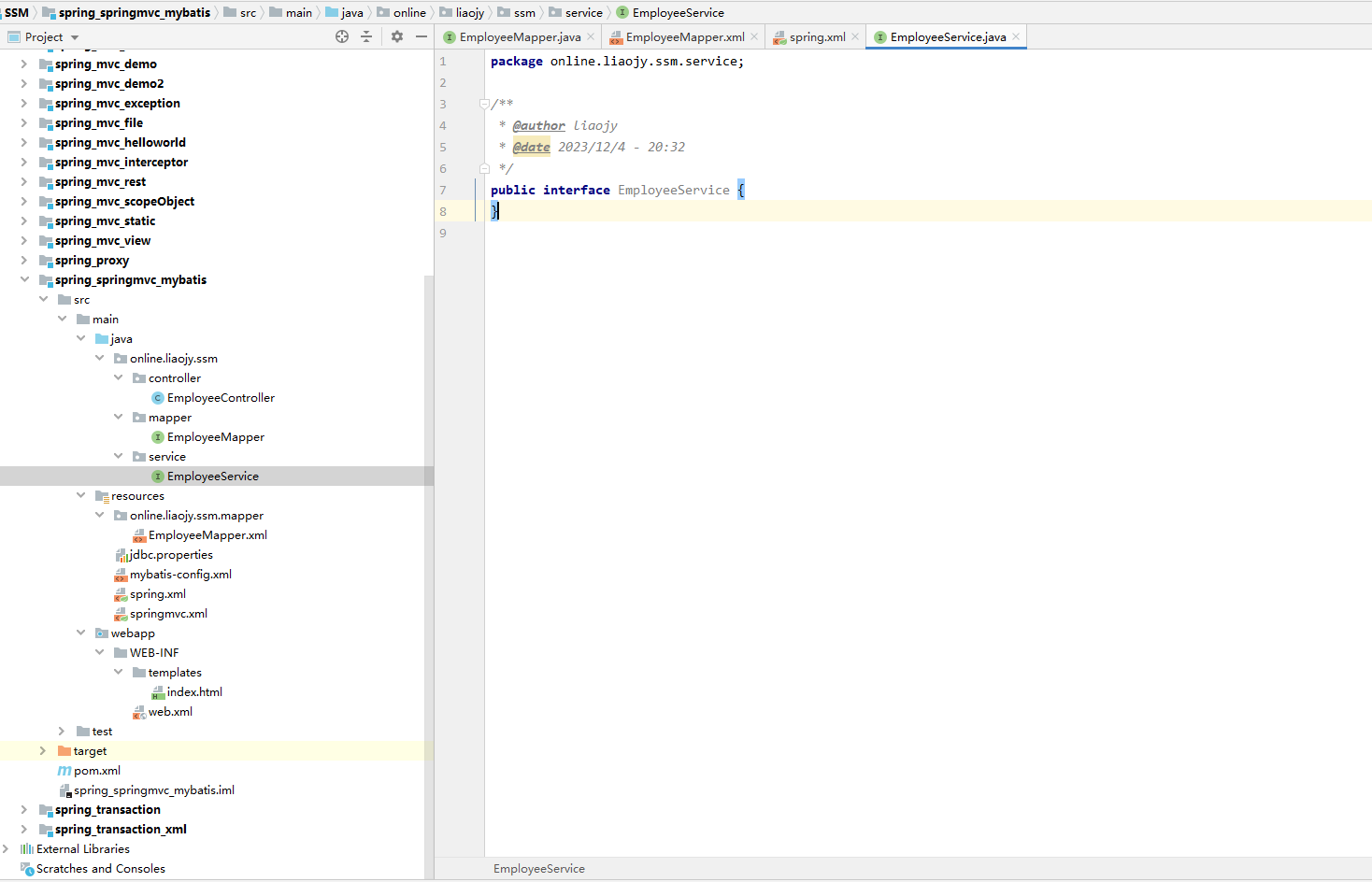Click the @date tag in the comment
Image resolution: width=1372 pixels, height=882 pixels.
coord(532,147)
